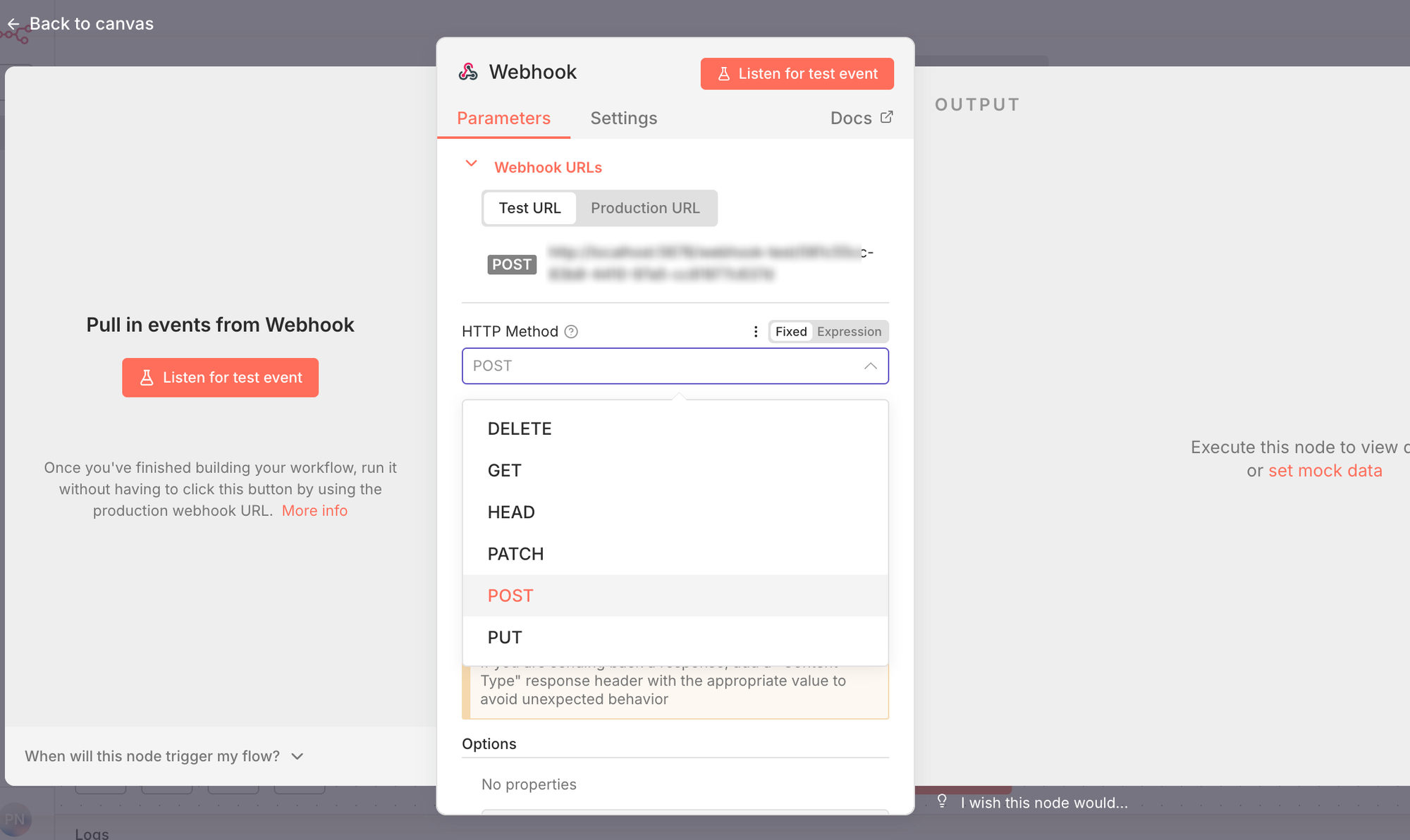The image size is (1410, 840).
Task: Close the HTTP Method dropdown arrow
Action: click(x=871, y=366)
